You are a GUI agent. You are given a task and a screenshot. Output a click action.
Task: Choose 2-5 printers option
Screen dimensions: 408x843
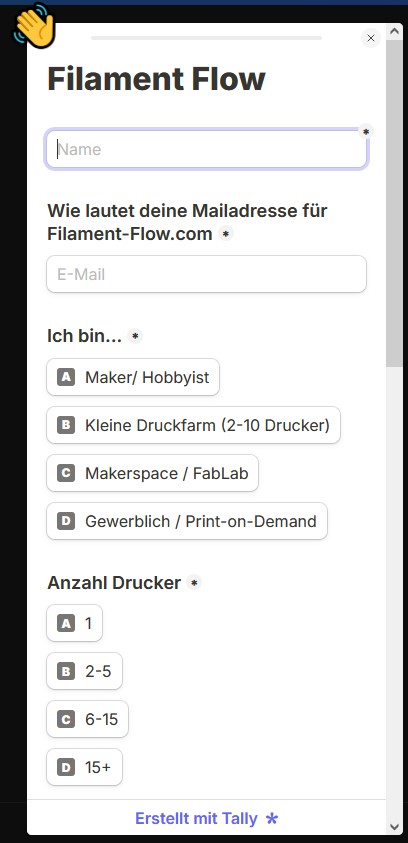[x=84, y=671]
